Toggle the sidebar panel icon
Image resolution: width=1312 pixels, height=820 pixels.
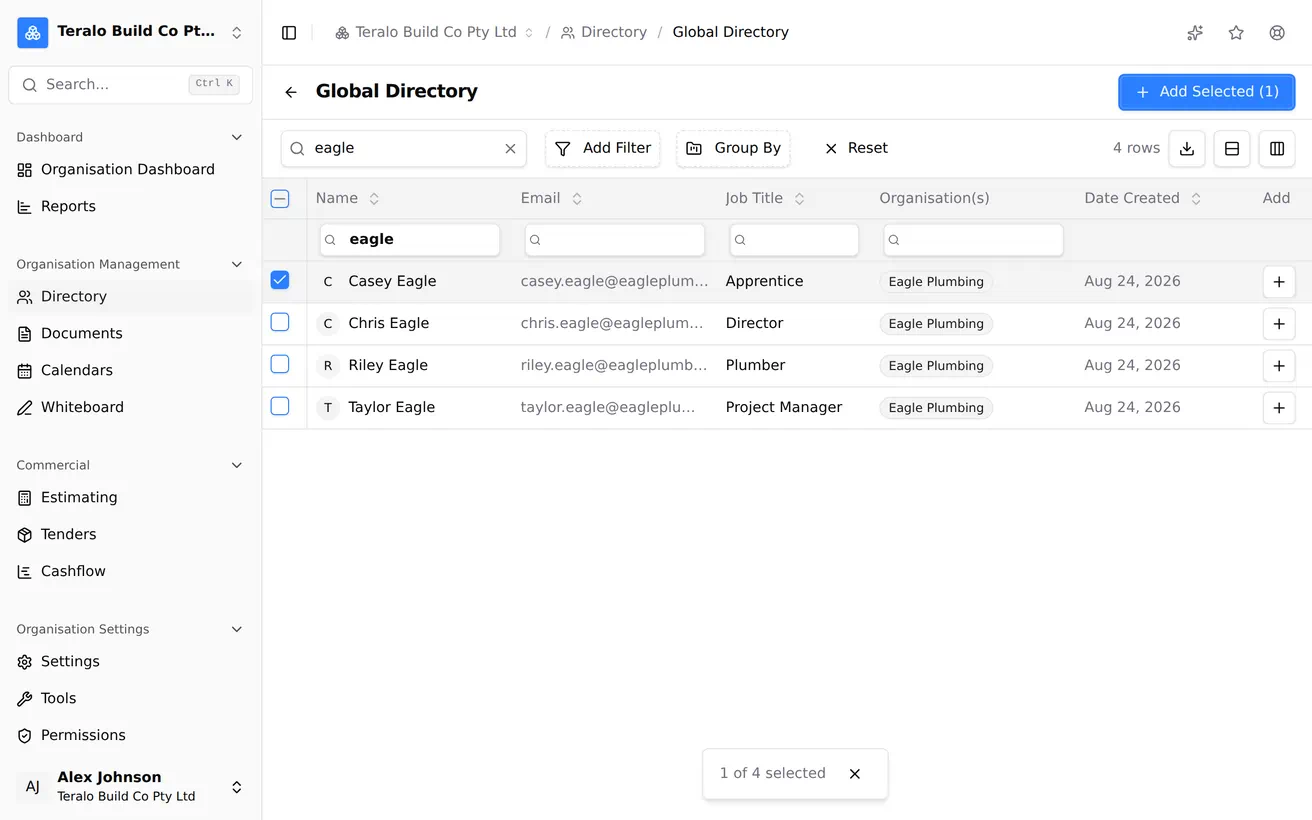(x=289, y=33)
